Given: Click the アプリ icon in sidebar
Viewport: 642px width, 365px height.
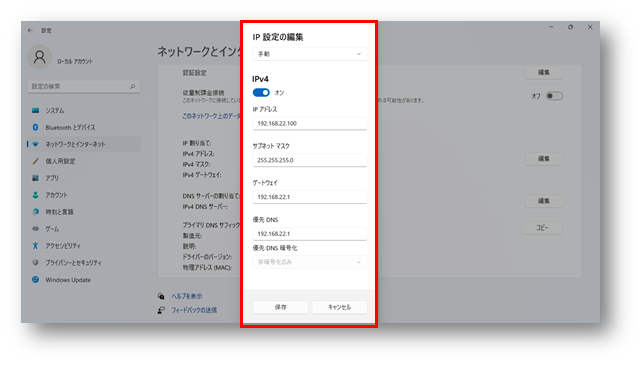Looking at the screenshot, I should tap(36, 178).
